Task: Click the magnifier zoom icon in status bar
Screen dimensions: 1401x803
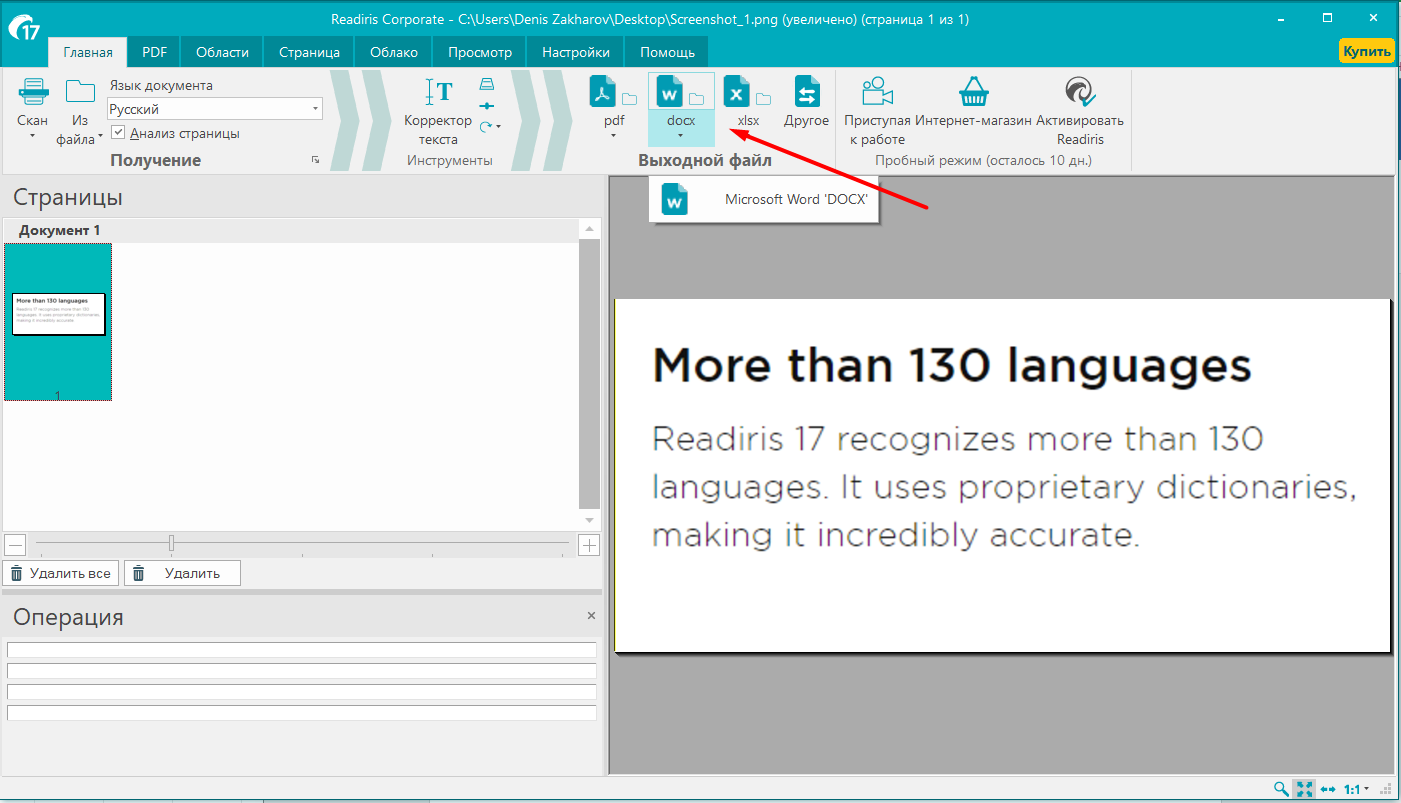Action: 1281,789
